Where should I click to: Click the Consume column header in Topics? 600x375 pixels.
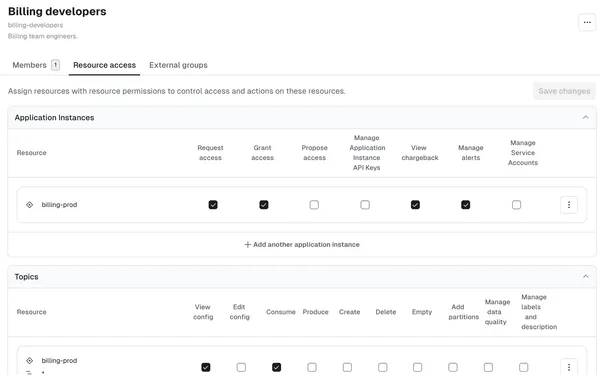tap(280, 312)
